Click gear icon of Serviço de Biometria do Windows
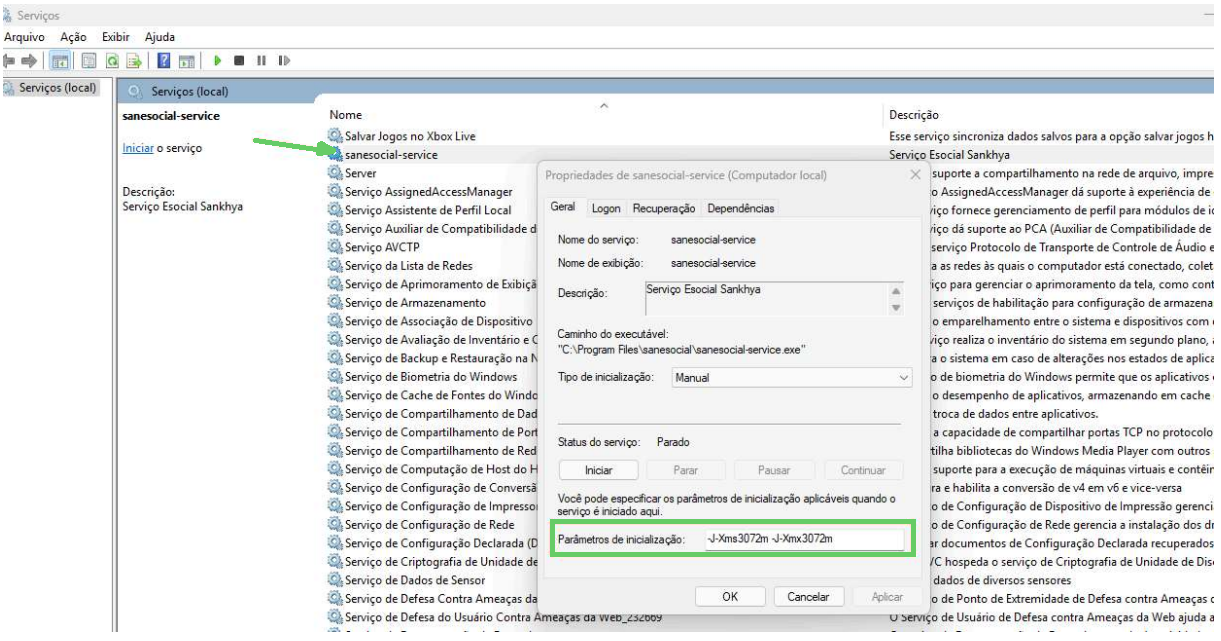The height and width of the screenshot is (641, 1221). click(335, 376)
